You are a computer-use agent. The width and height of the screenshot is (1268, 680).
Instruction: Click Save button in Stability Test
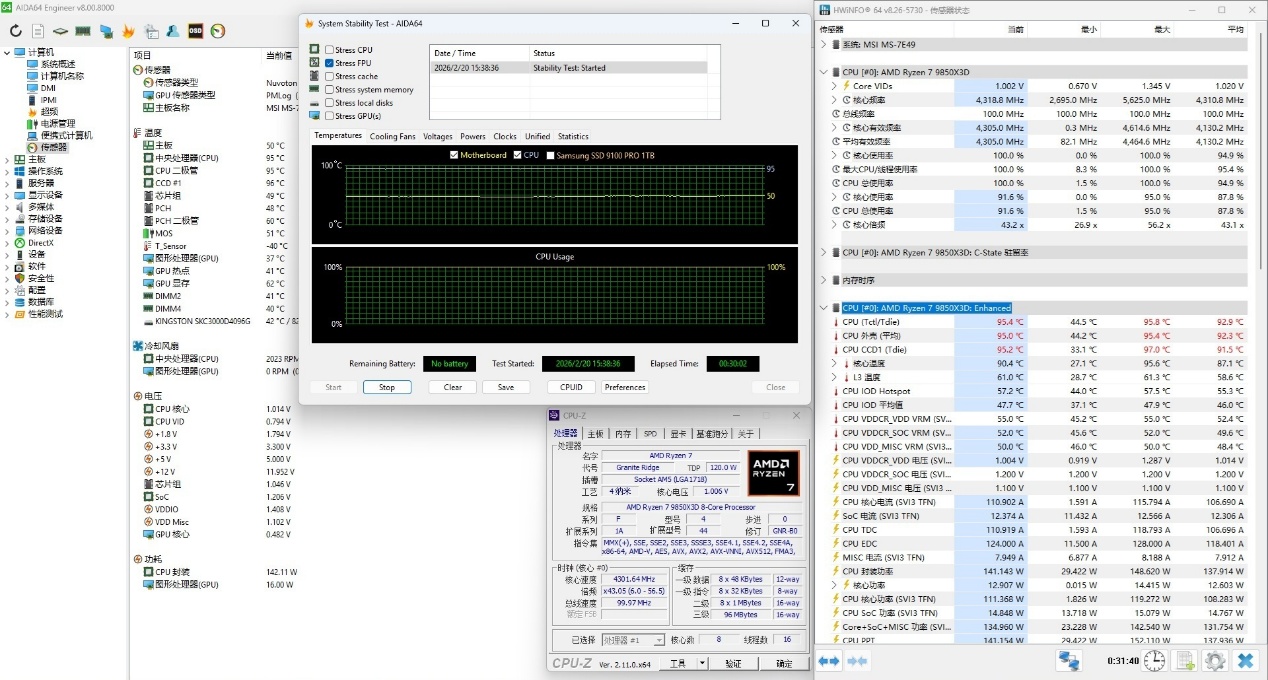pyautogui.click(x=506, y=387)
